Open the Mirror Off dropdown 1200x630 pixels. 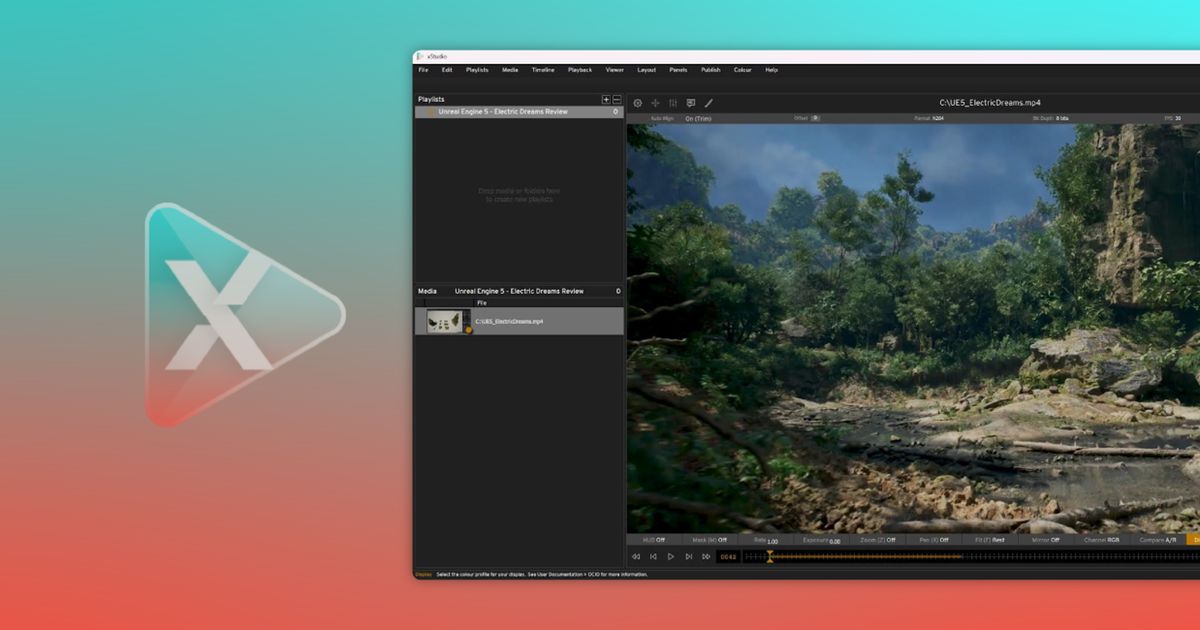(x=1045, y=540)
